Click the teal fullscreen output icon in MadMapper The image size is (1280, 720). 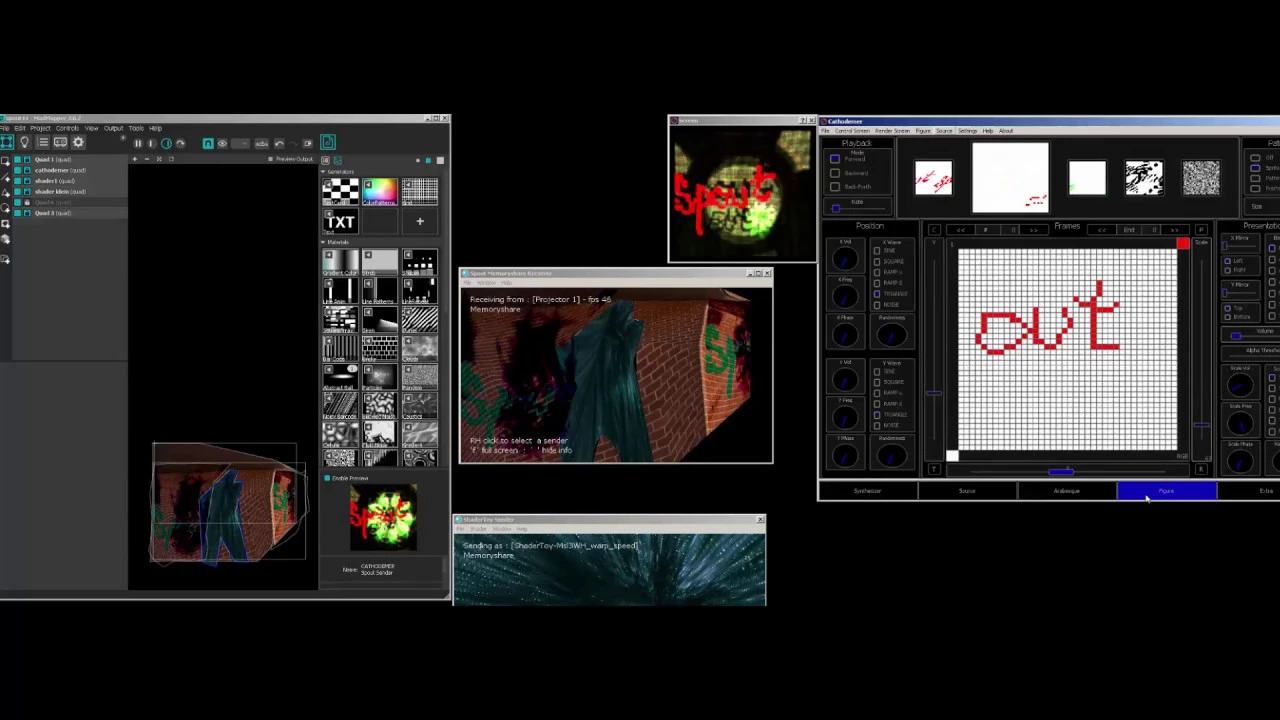328,142
